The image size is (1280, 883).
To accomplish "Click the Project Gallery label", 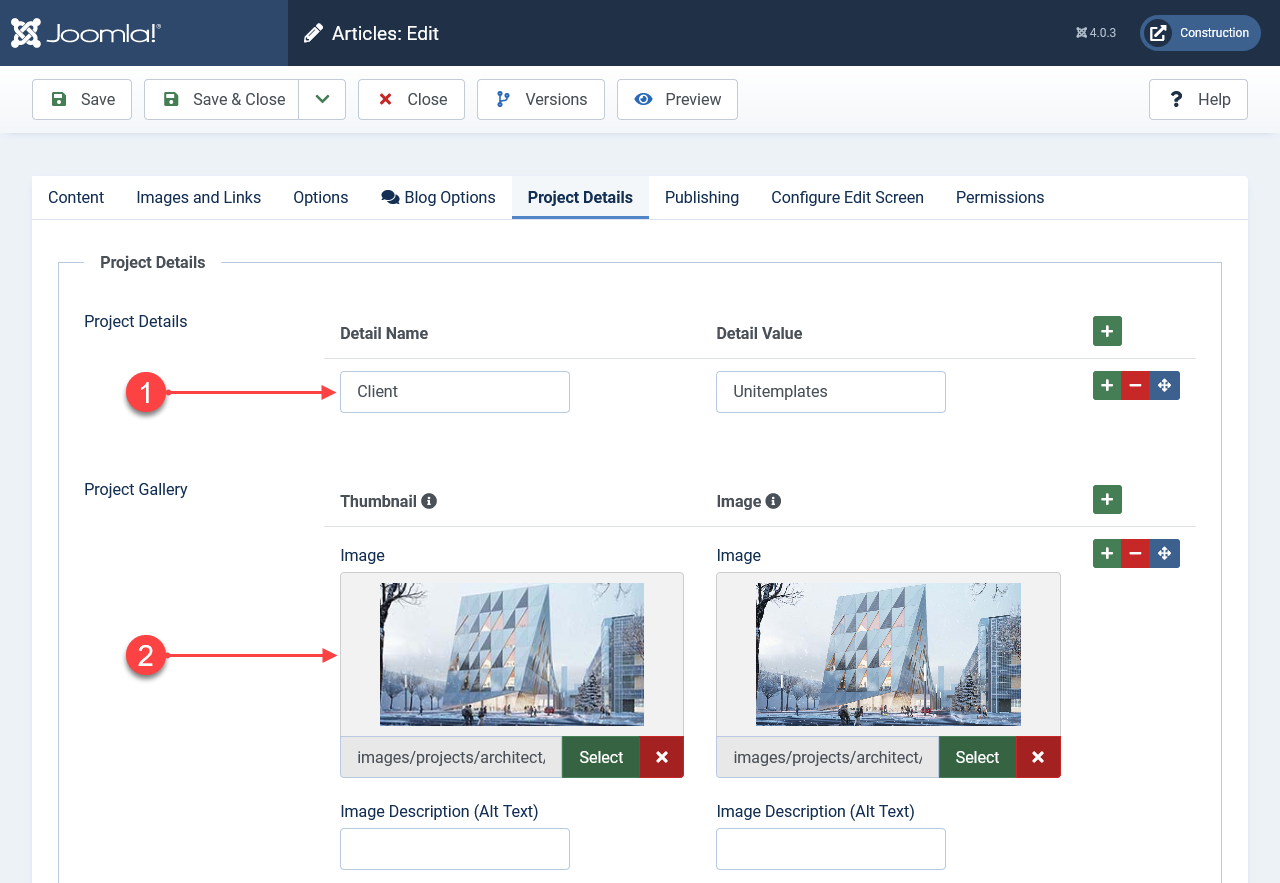I will [136, 489].
